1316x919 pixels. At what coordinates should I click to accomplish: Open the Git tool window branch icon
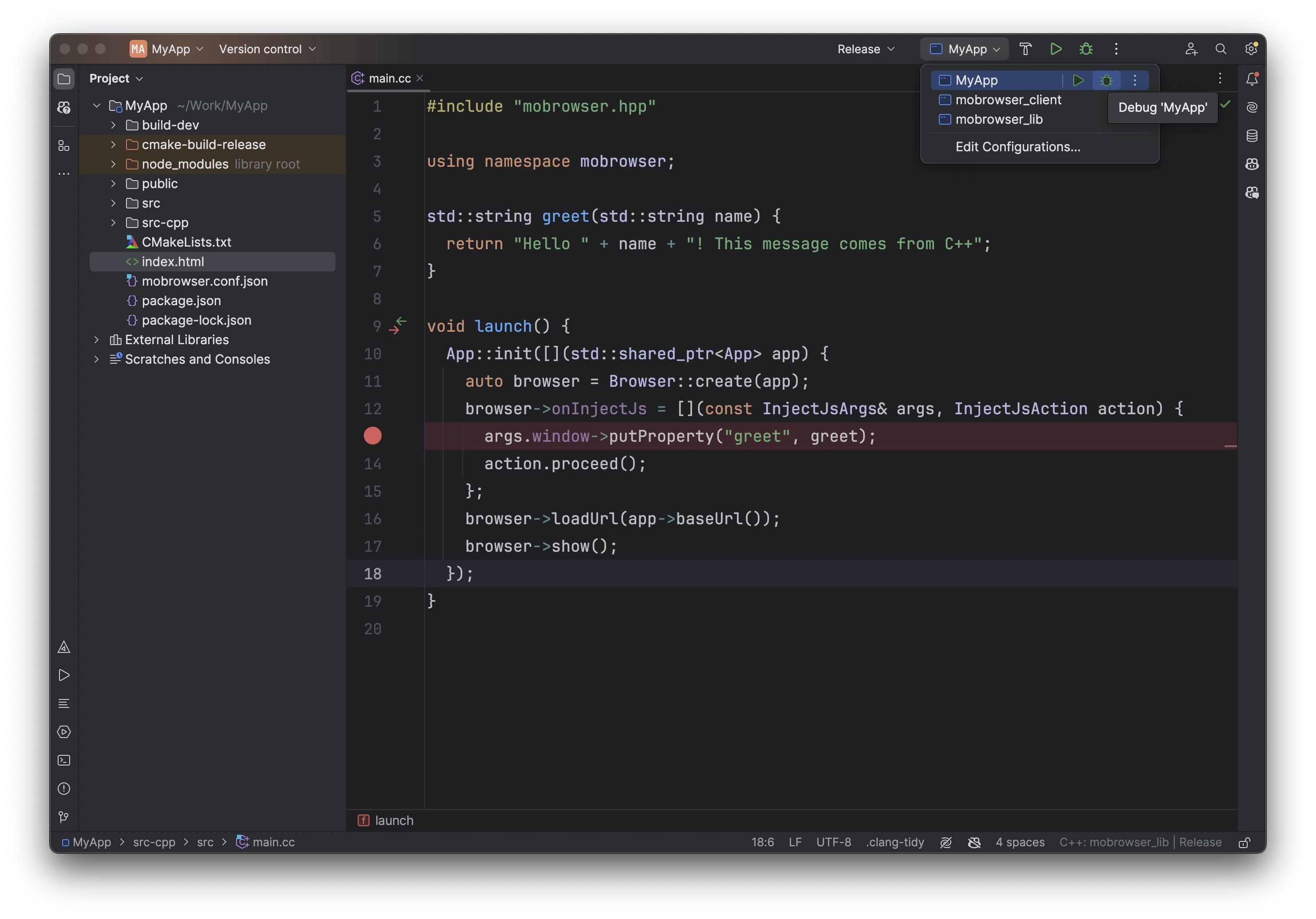pyautogui.click(x=63, y=817)
